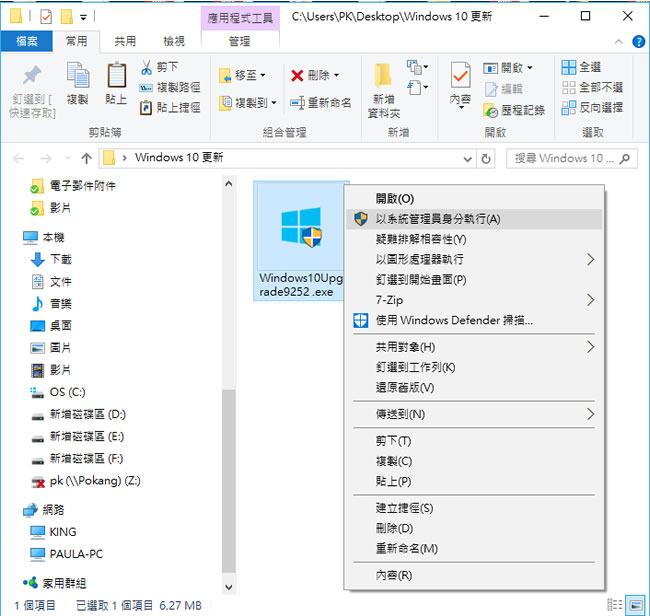Click the Properties checkmark icon
Viewport: 650px width, 616px height.
tap(461, 76)
